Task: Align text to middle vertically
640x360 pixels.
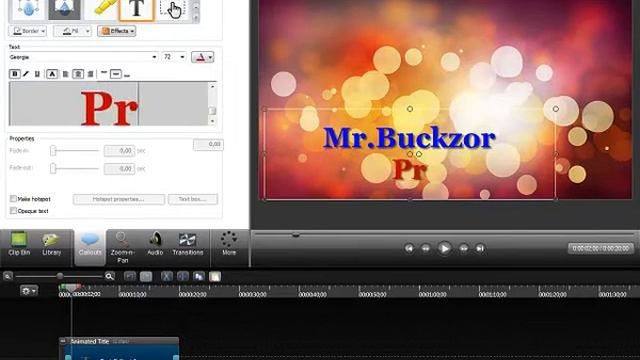Action: (116, 74)
